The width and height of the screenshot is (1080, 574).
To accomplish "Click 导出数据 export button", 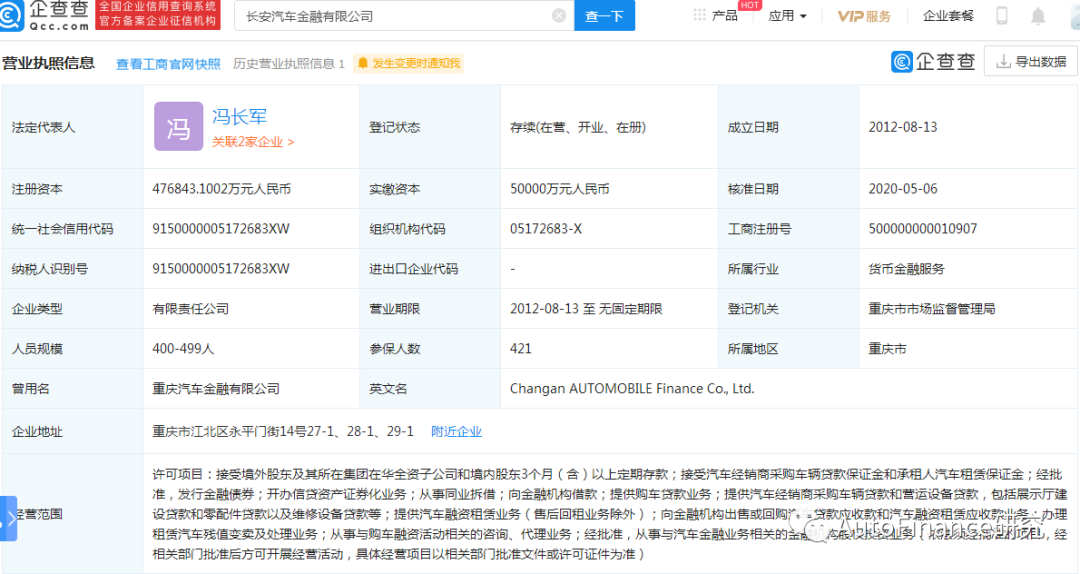I will click(x=1031, y=61).
